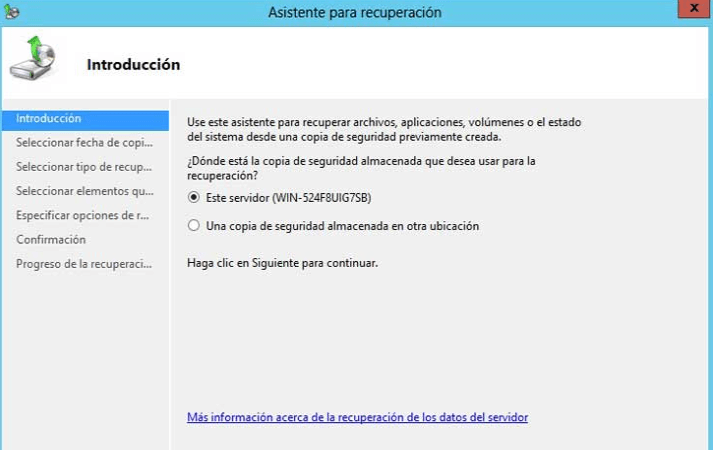The image size is (713, 450).
Task: Click the '¿Dónde está la copia de seguridad' question text
Action: click(361, 168)
